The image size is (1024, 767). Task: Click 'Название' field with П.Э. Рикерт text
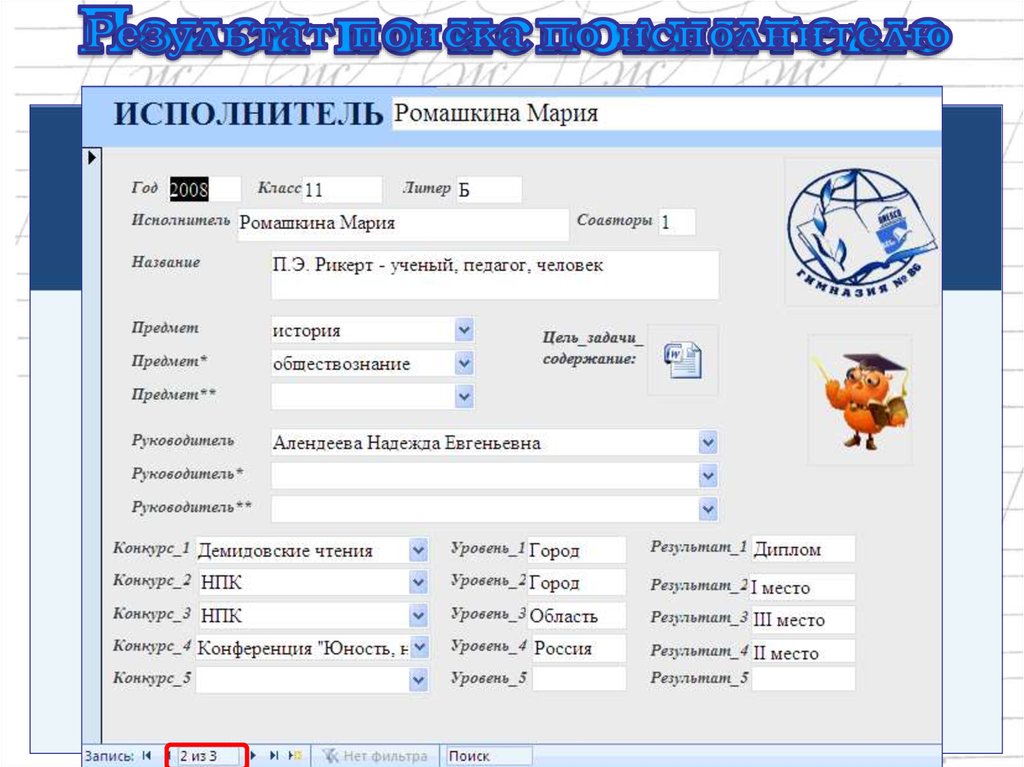pyautogui.click(x=495, y=275)
